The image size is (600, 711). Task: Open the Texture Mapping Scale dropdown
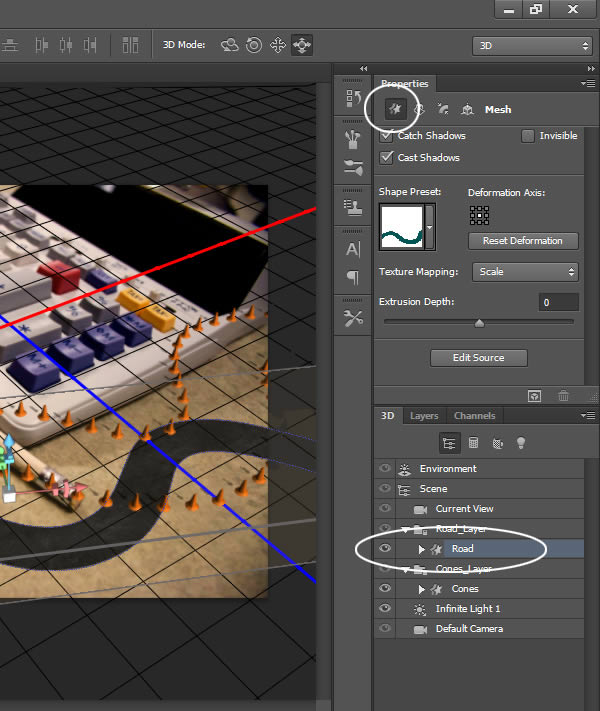[x=525, y=272]
